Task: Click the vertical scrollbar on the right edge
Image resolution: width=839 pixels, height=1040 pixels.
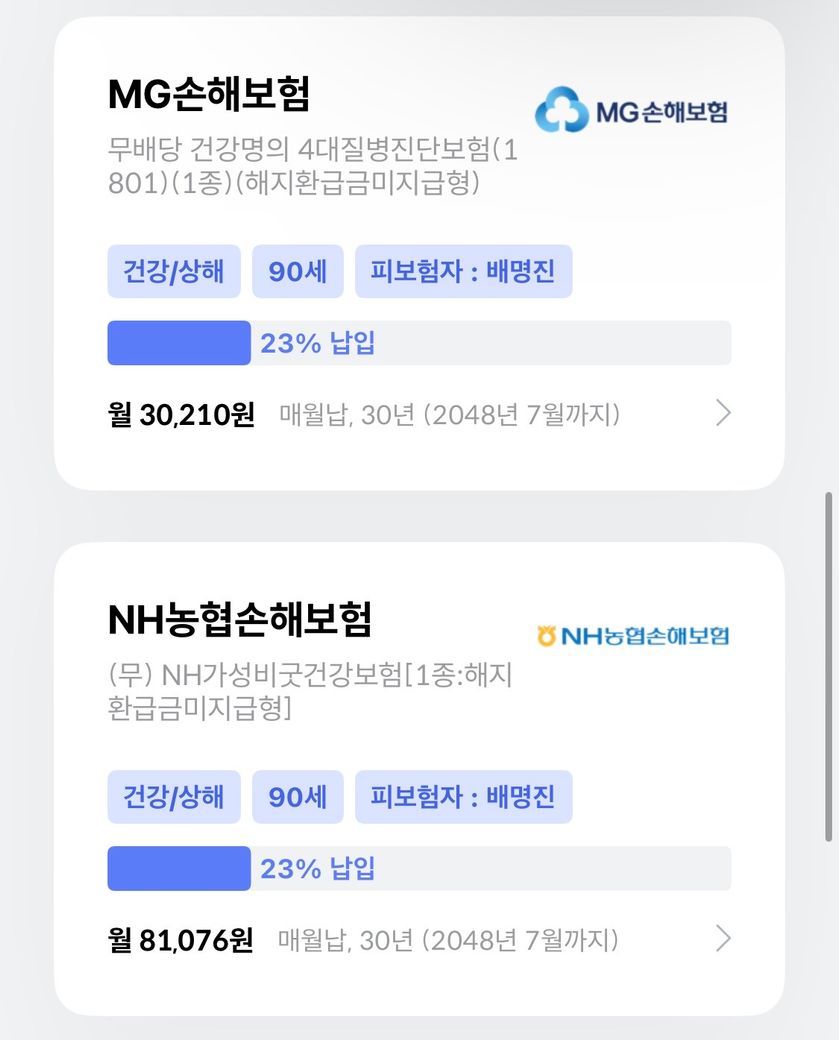Action: point(828,665)
